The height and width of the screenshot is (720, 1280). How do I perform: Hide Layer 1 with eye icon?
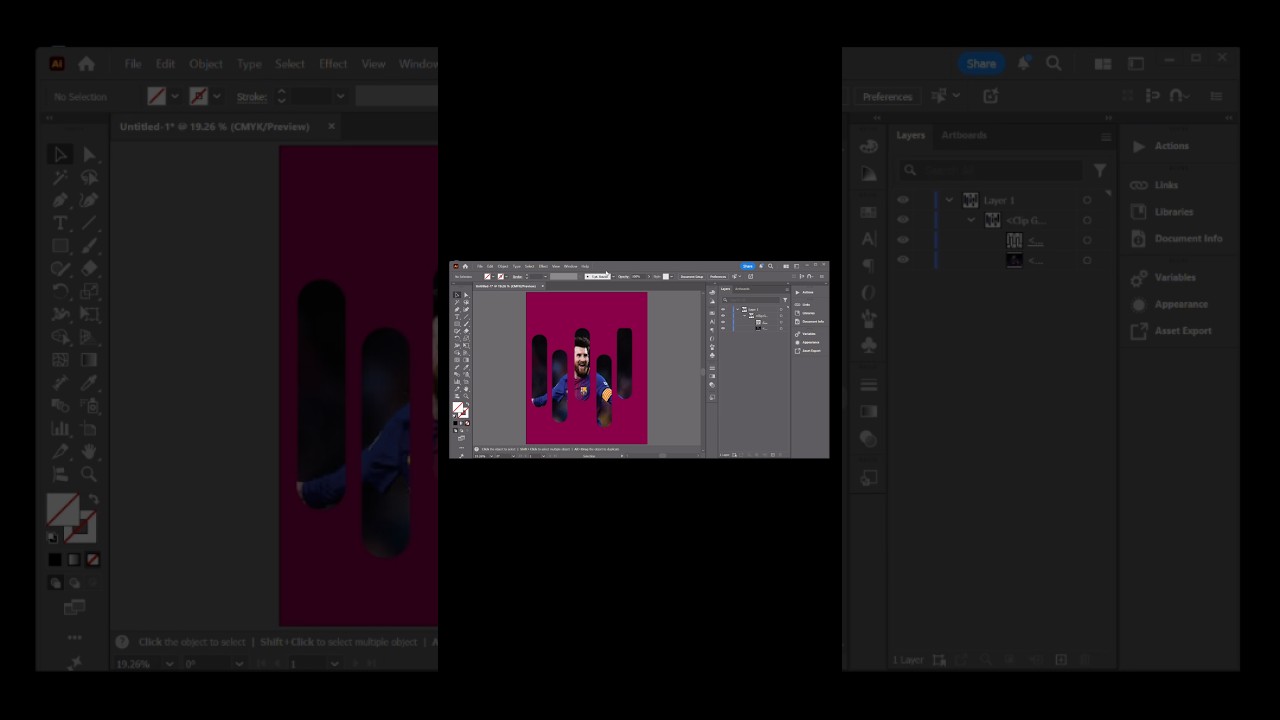point(903,200)
